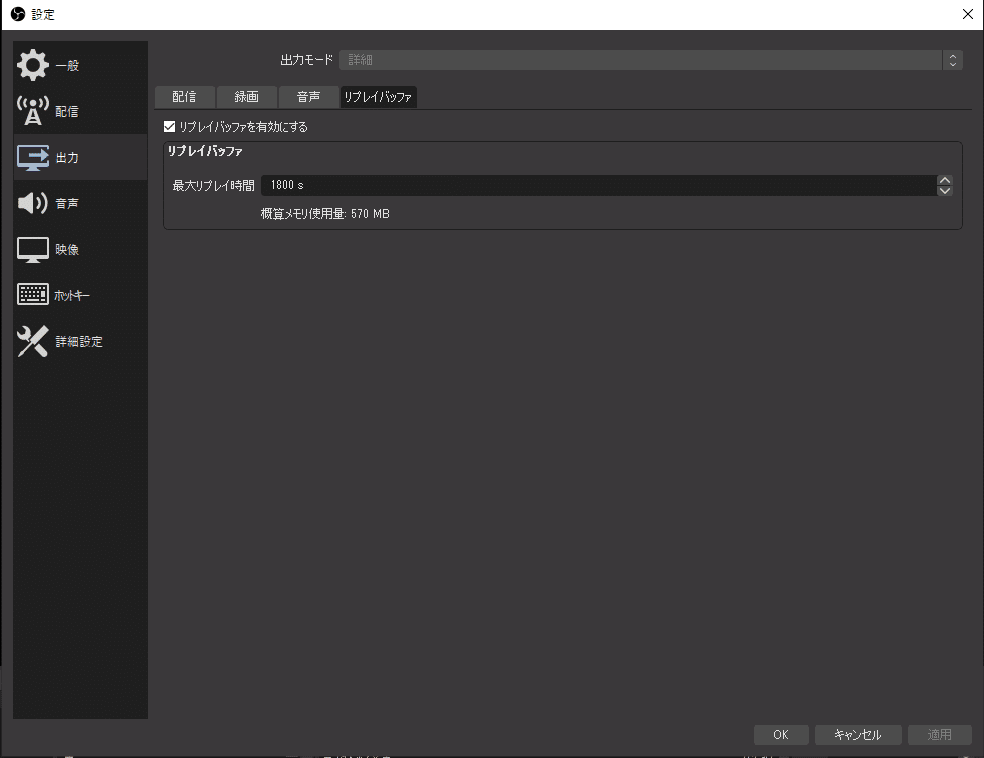Close the 設定 dialog window
The image size is (984, 758).
coord(968,14)
